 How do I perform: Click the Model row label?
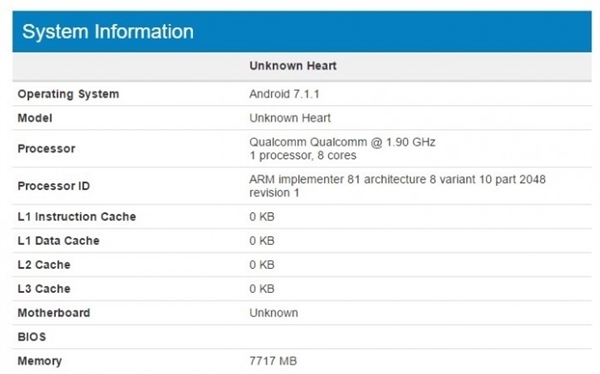click(35, 118)
